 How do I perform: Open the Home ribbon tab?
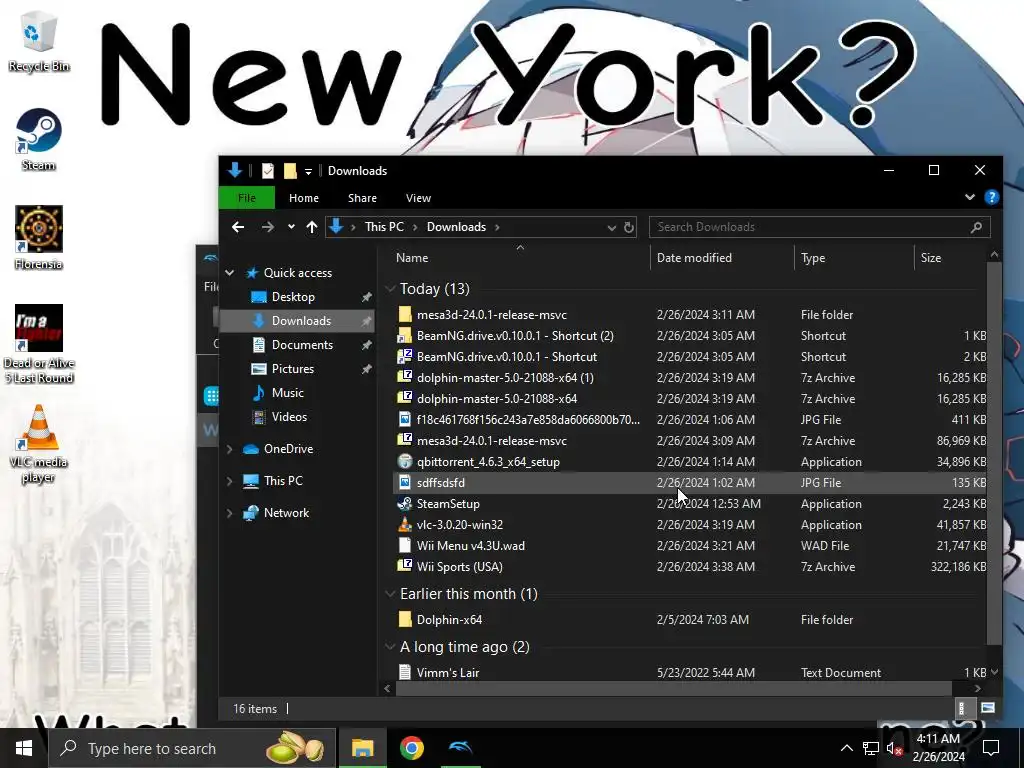point(304,198)
